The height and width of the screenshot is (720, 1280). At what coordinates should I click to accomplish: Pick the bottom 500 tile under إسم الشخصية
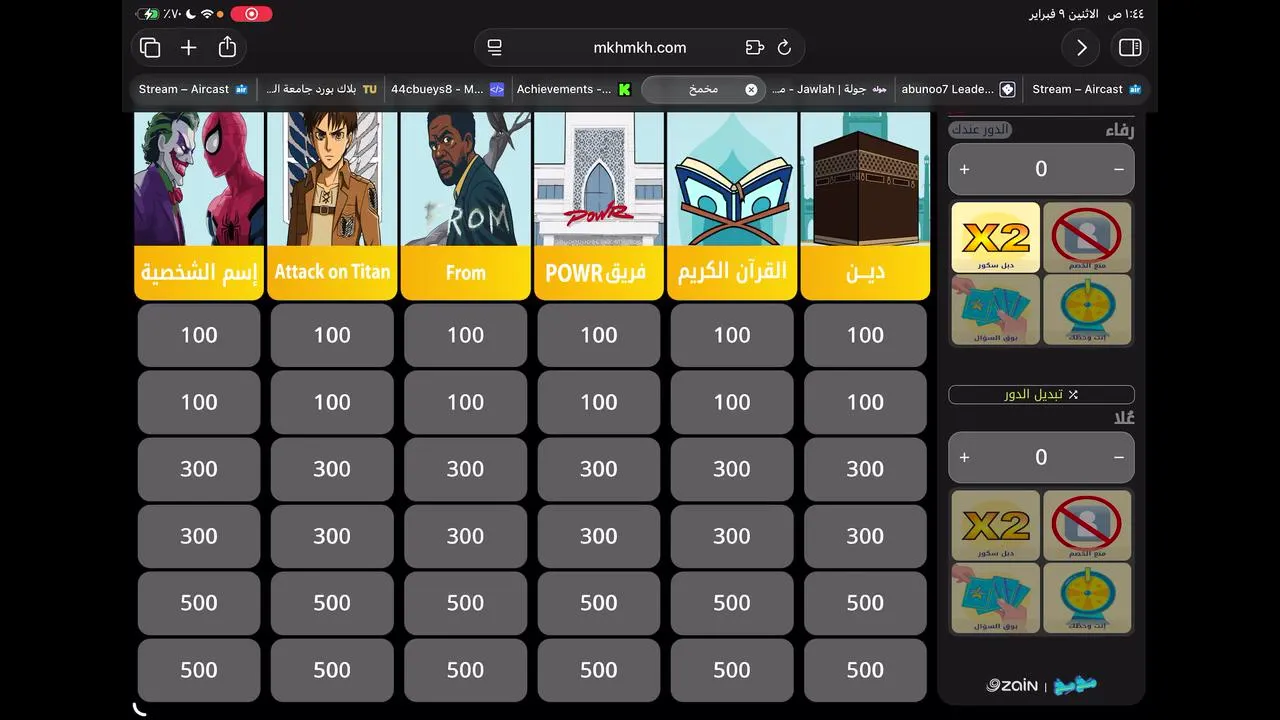tap(199, 670)
